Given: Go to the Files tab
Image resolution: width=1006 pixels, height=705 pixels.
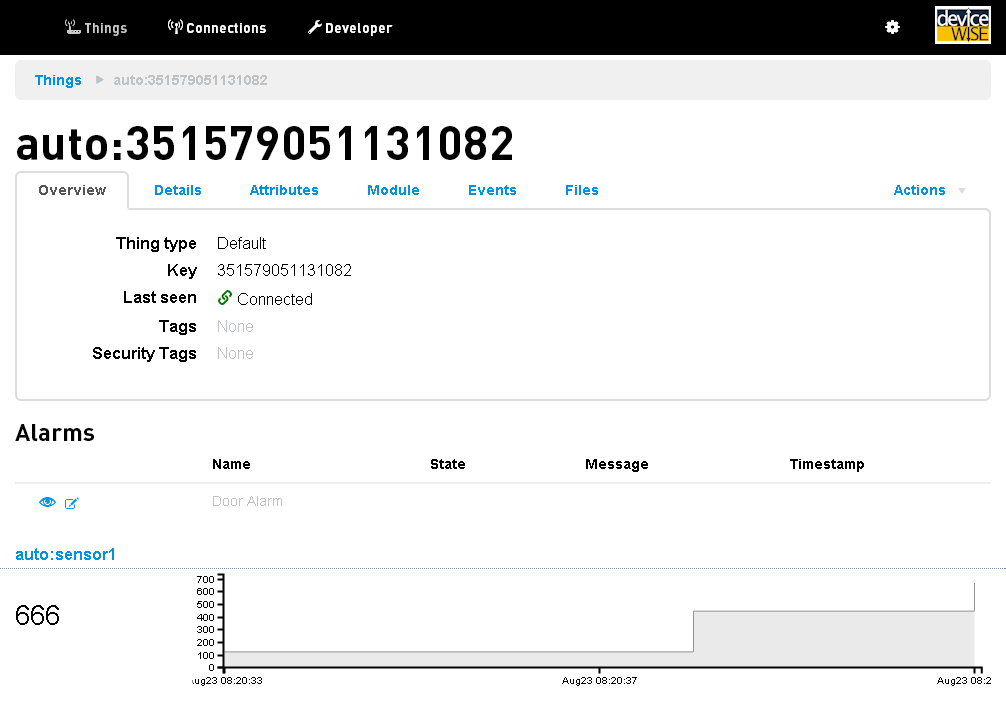Looking at the screenshot, I should point(582,190).
